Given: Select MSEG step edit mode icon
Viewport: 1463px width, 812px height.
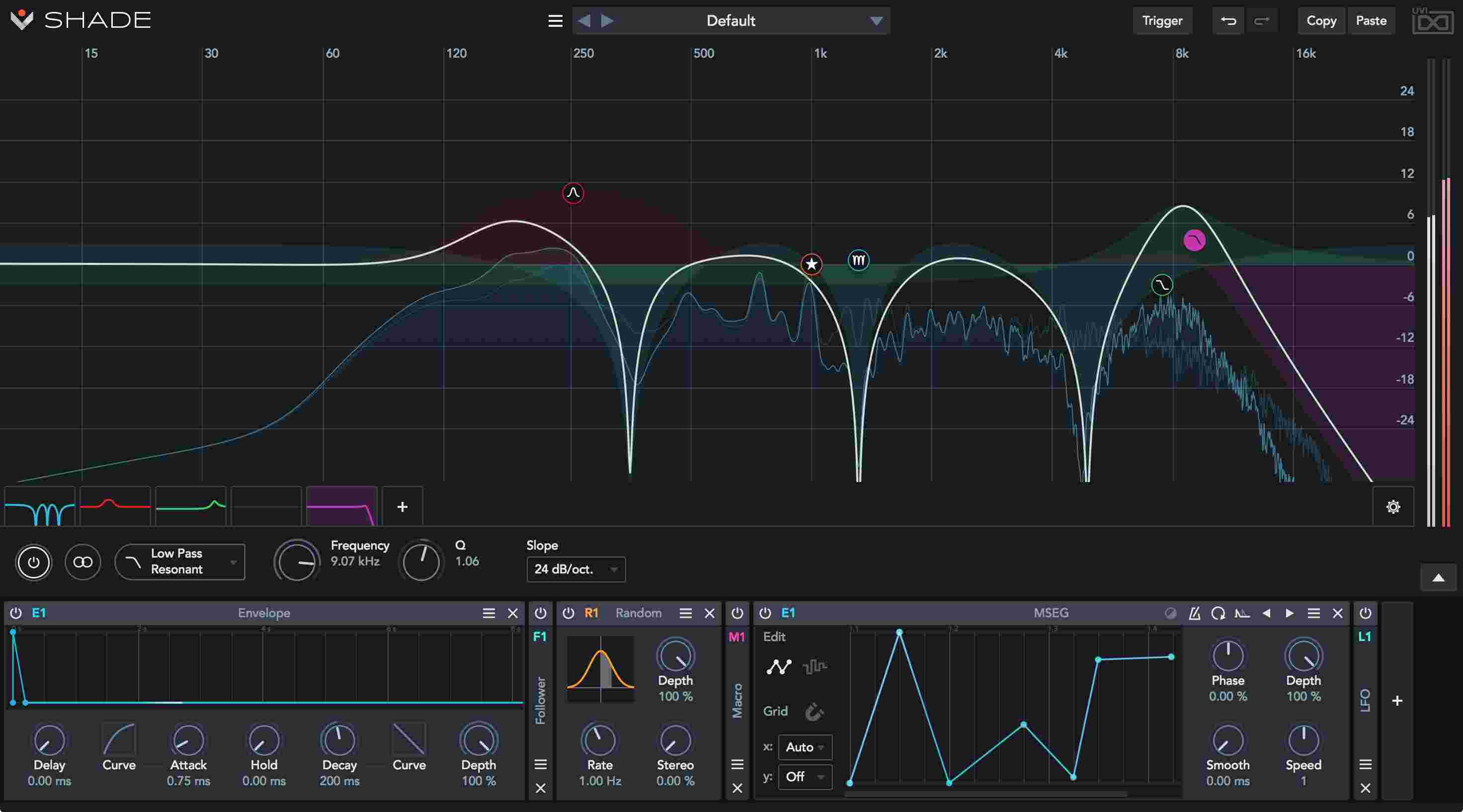Looking at the screenshot, I should click(x=814, y=666).
